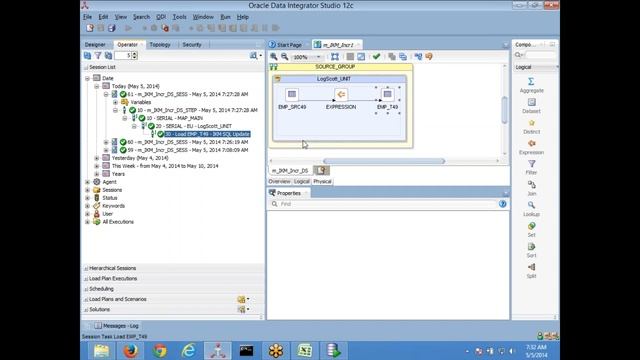Viewport: 640px width, 360px height.
Task: Select 10 - SERIAL - MAP_MAIN row
Action: (x=174, y=118)
